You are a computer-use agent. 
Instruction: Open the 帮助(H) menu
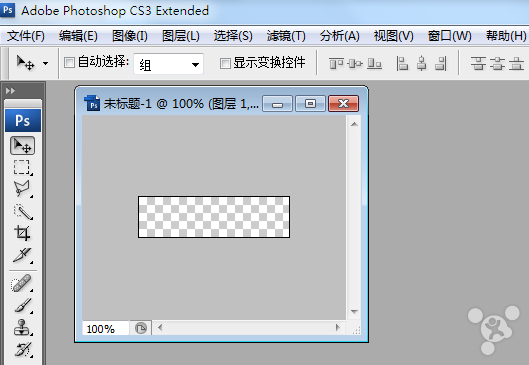(x=506, y=36)
